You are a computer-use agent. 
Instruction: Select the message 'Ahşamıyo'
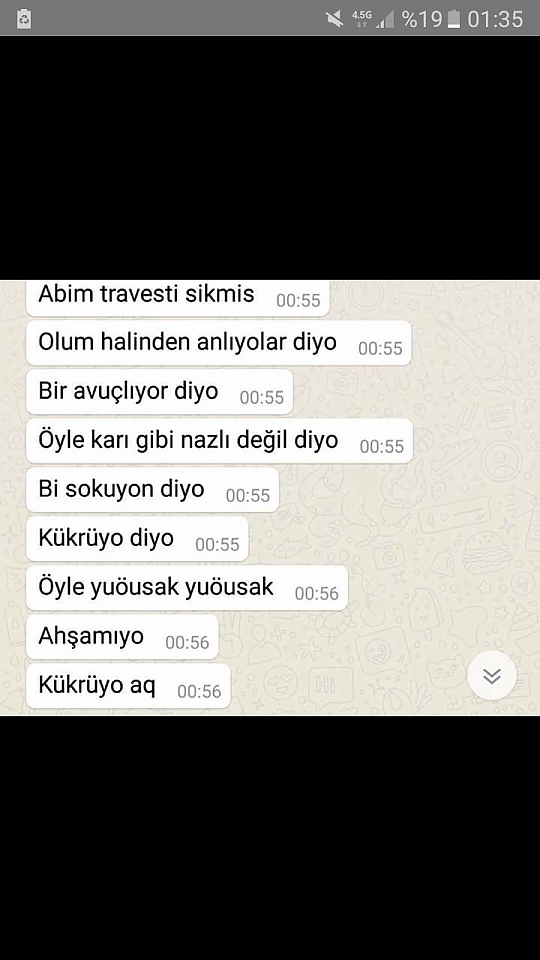coord(122,637)
